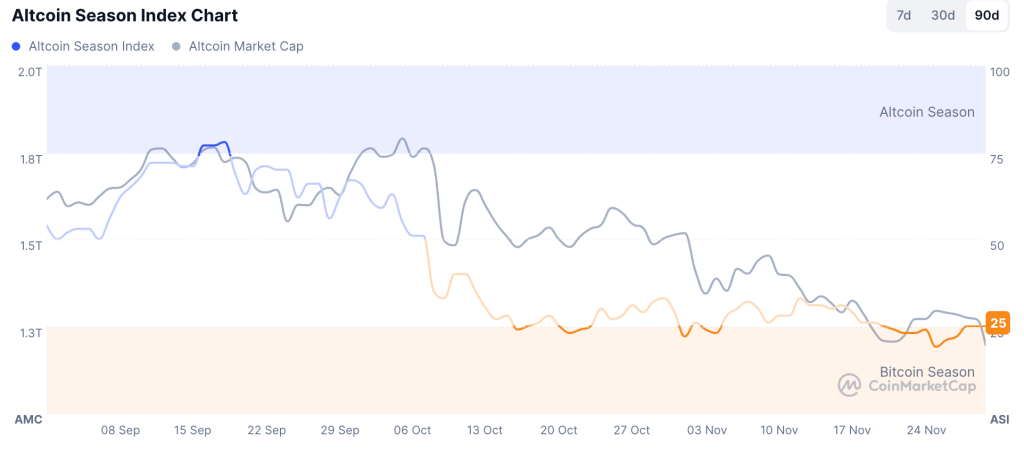This screenshot has height=455, width=1024.
Task: Click the blue Altcoin Season Index dot
Action: pos(16,46)
